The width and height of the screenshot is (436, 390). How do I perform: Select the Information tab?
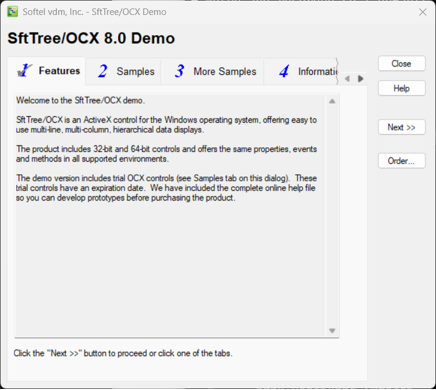click(x=301, y=72)
